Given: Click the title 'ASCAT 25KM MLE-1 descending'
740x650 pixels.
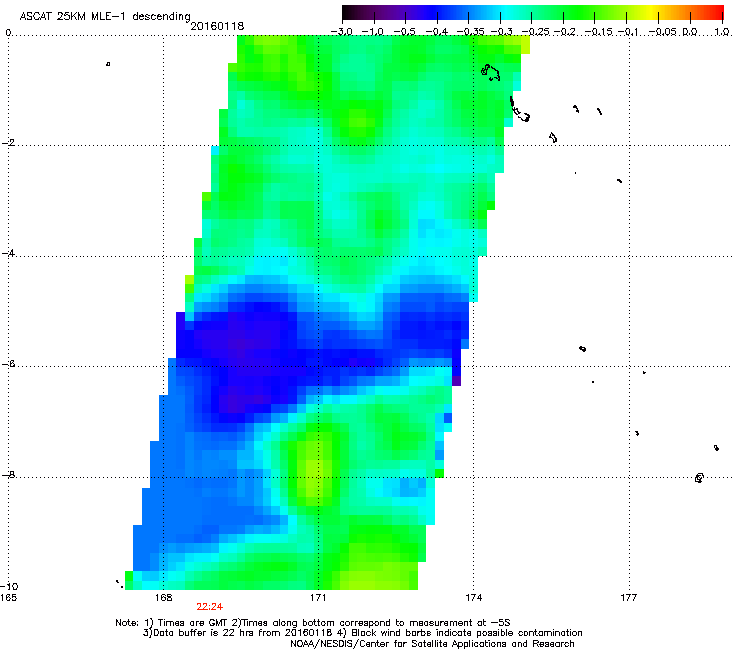Looking at the screenshot, I should 105,16.
